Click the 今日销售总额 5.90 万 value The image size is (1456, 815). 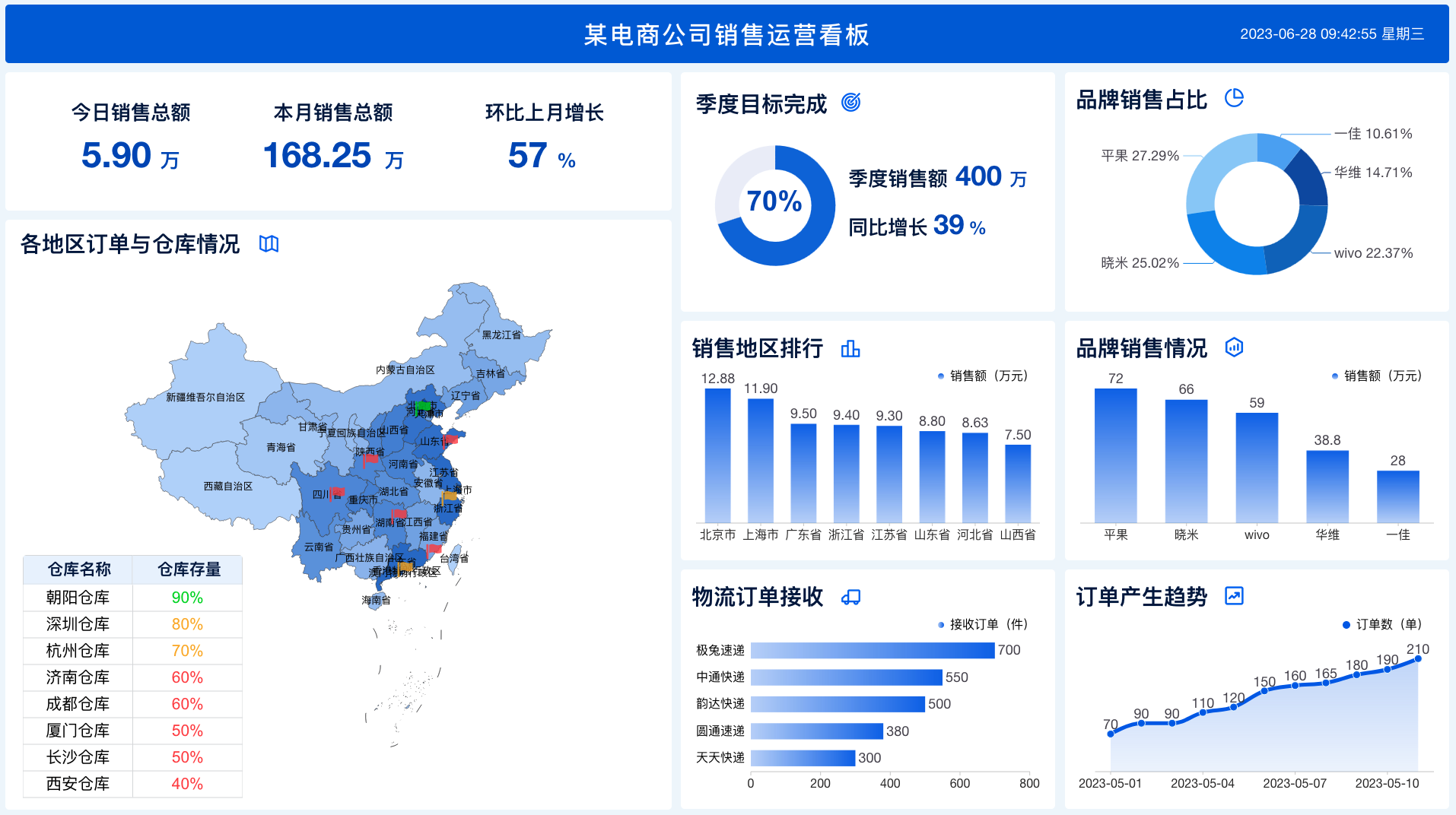130,156
